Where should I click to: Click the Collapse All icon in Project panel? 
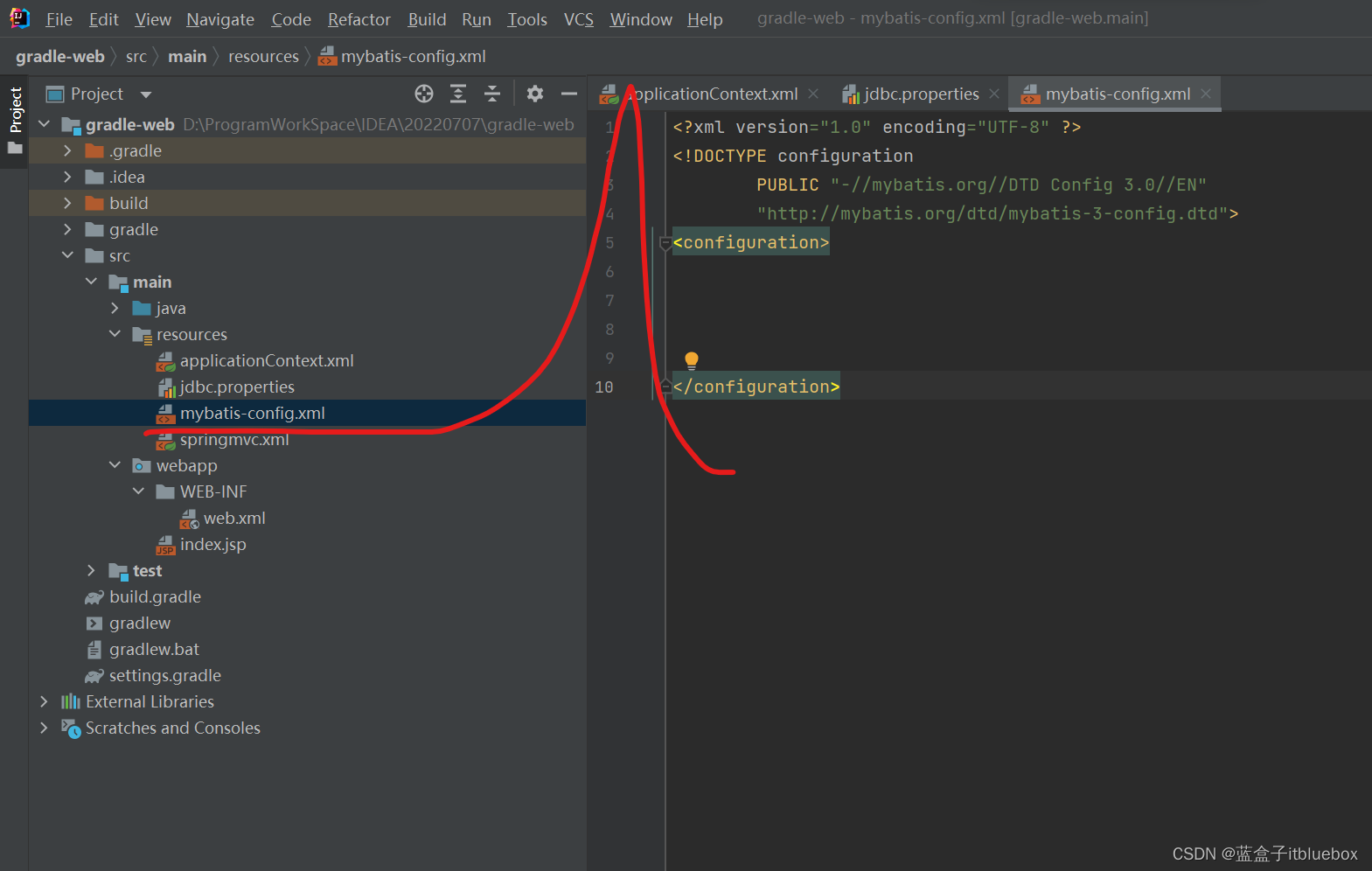coord(492,94)
